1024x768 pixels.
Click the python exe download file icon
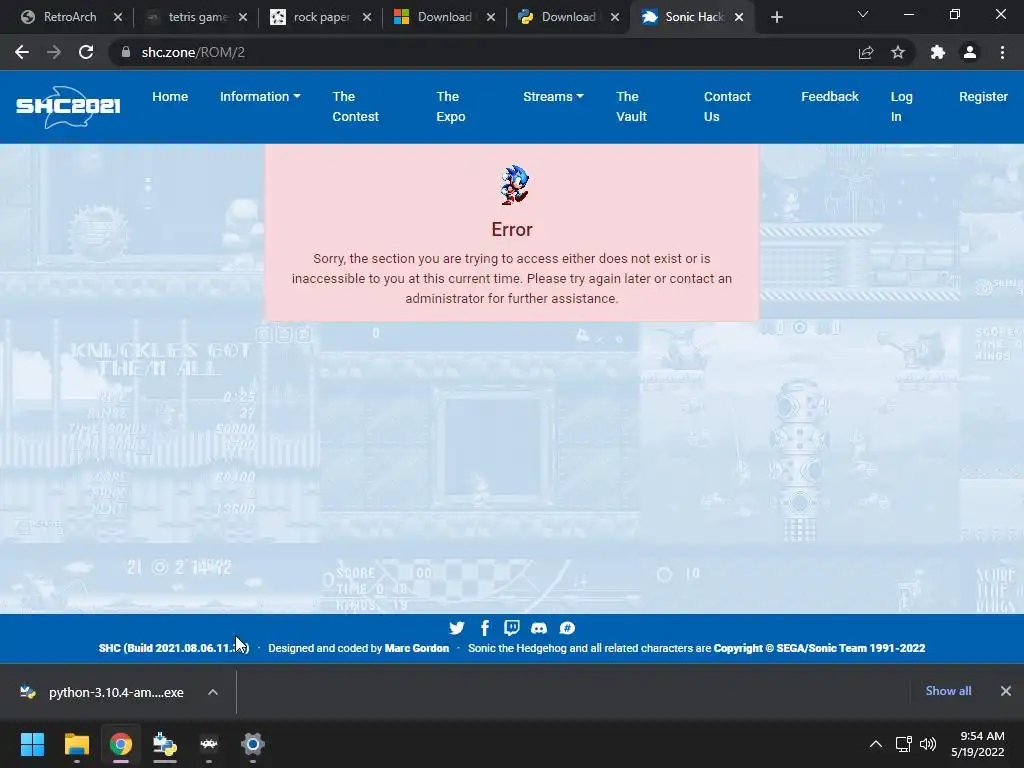[x=27, y=692]
